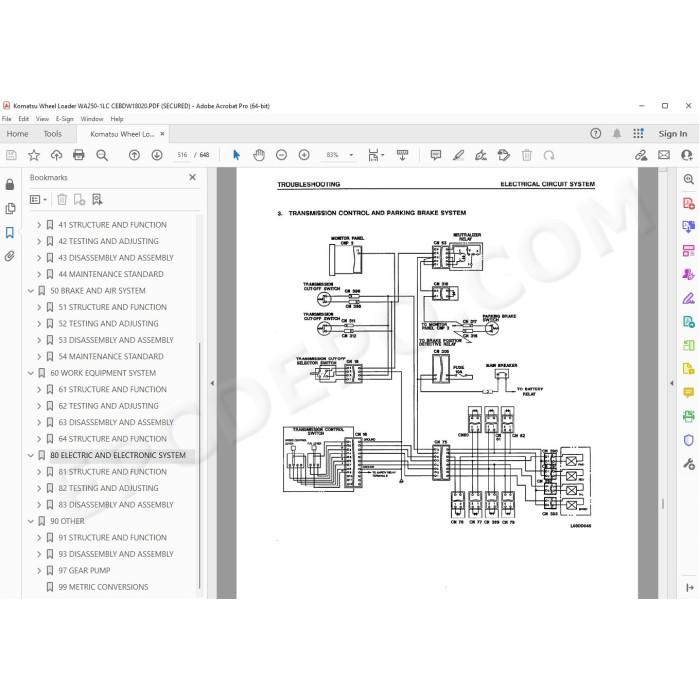Screen dimensions: 700x700
Task: Collapse 80 ELECTRIC AND ELECTRONIC SYSTEM
Action: click(31, 455)
